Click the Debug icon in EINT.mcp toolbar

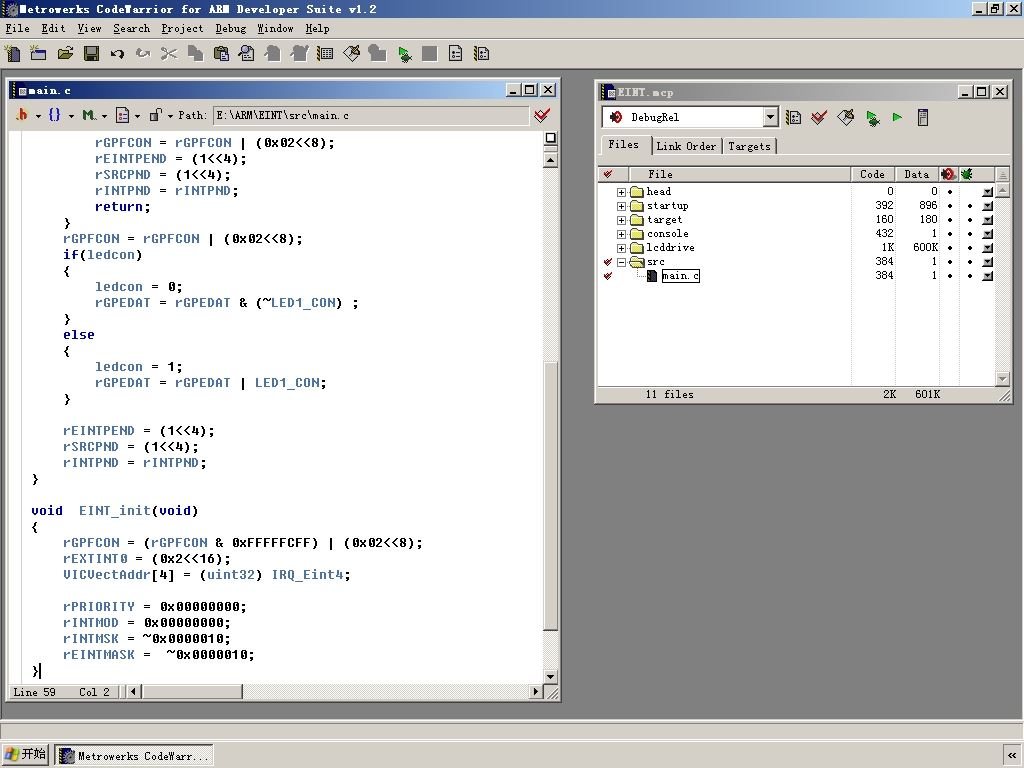click(x=872, y=118)
